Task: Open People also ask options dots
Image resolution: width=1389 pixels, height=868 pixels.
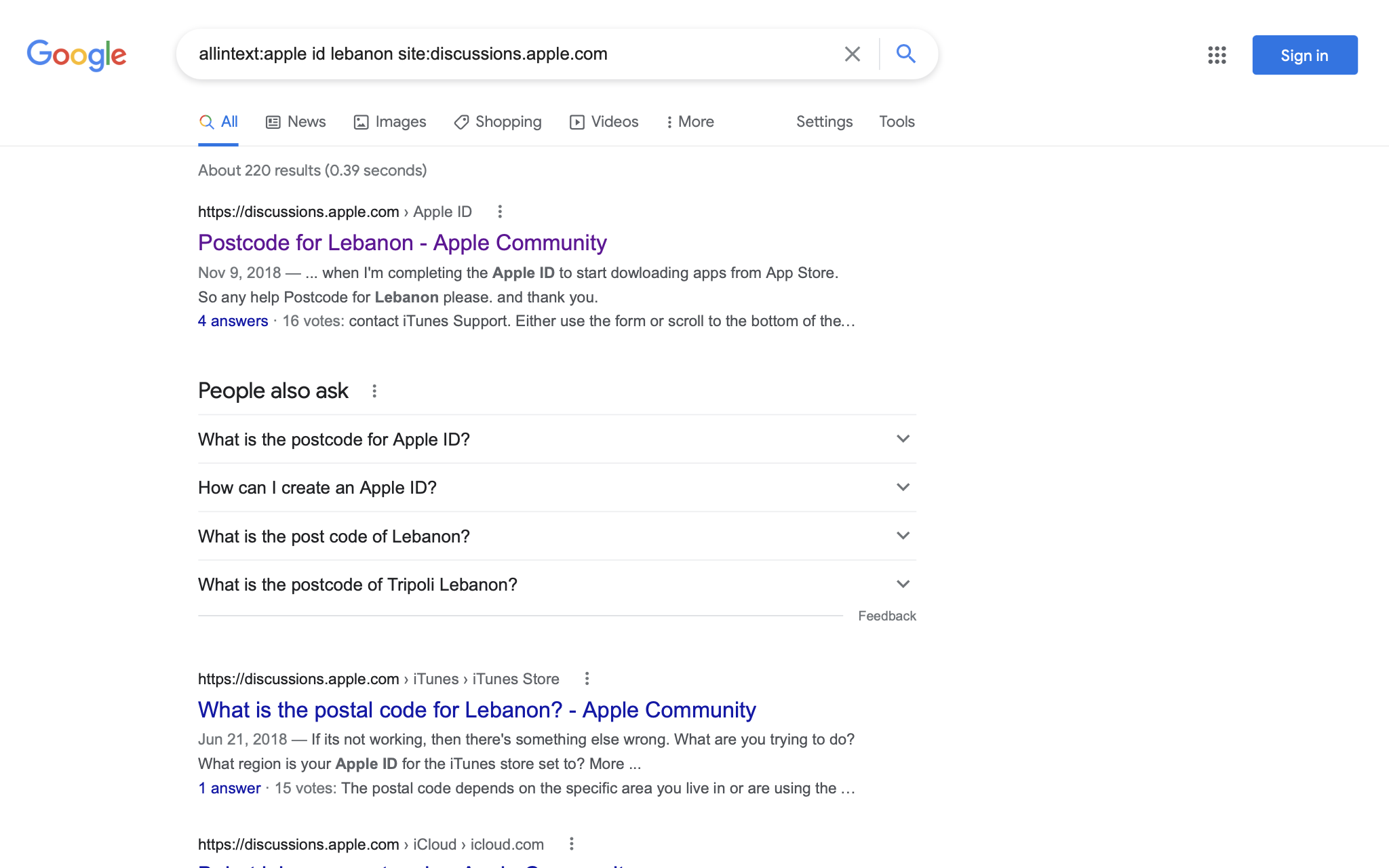Action: pos(374,391)
